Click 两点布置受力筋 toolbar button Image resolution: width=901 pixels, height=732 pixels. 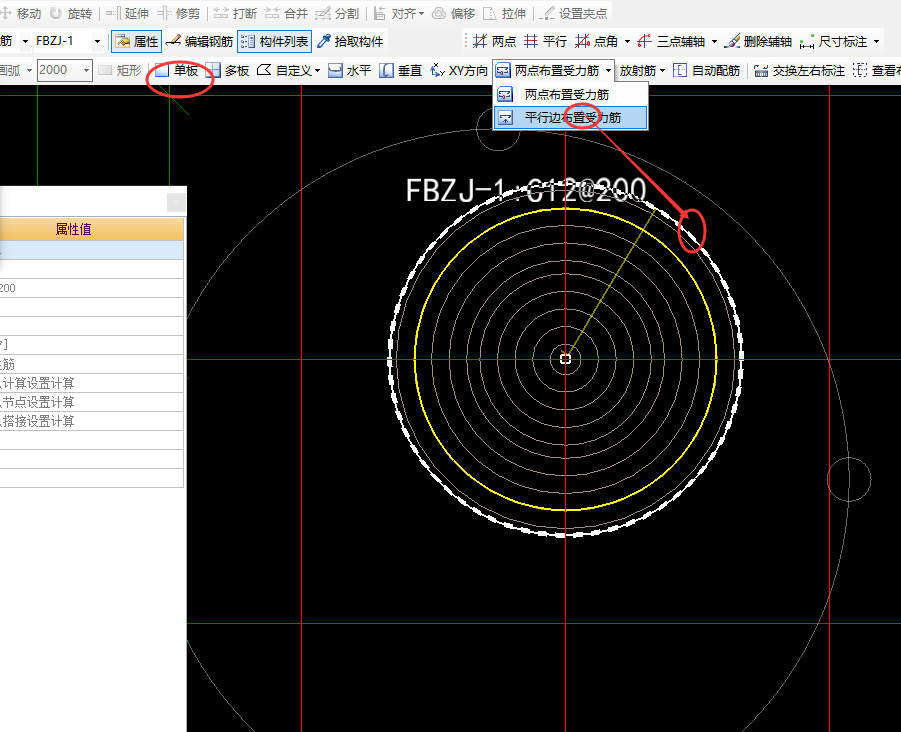[x=548, y=70]
